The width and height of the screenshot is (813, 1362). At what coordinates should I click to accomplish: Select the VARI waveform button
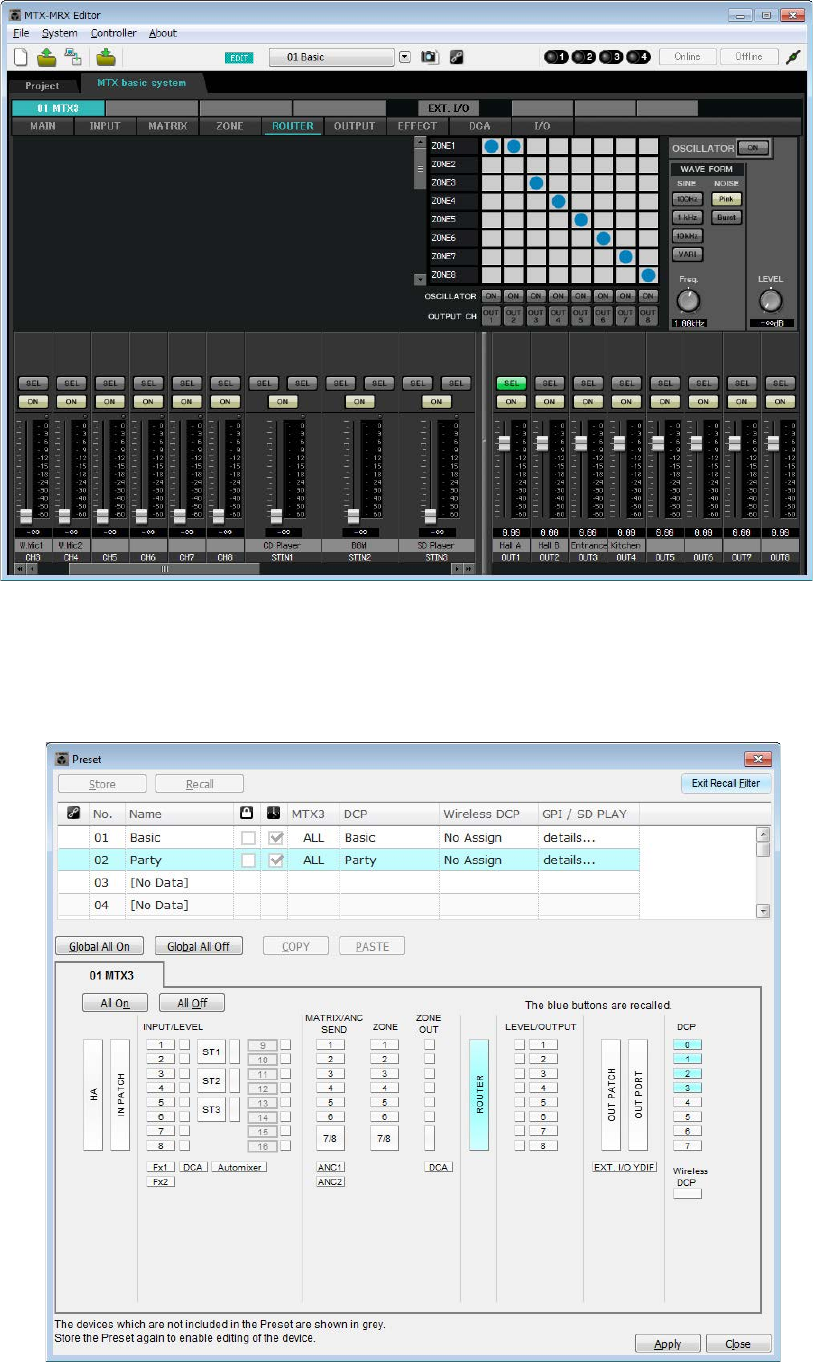pyautogui.click(x=686, y=254)
